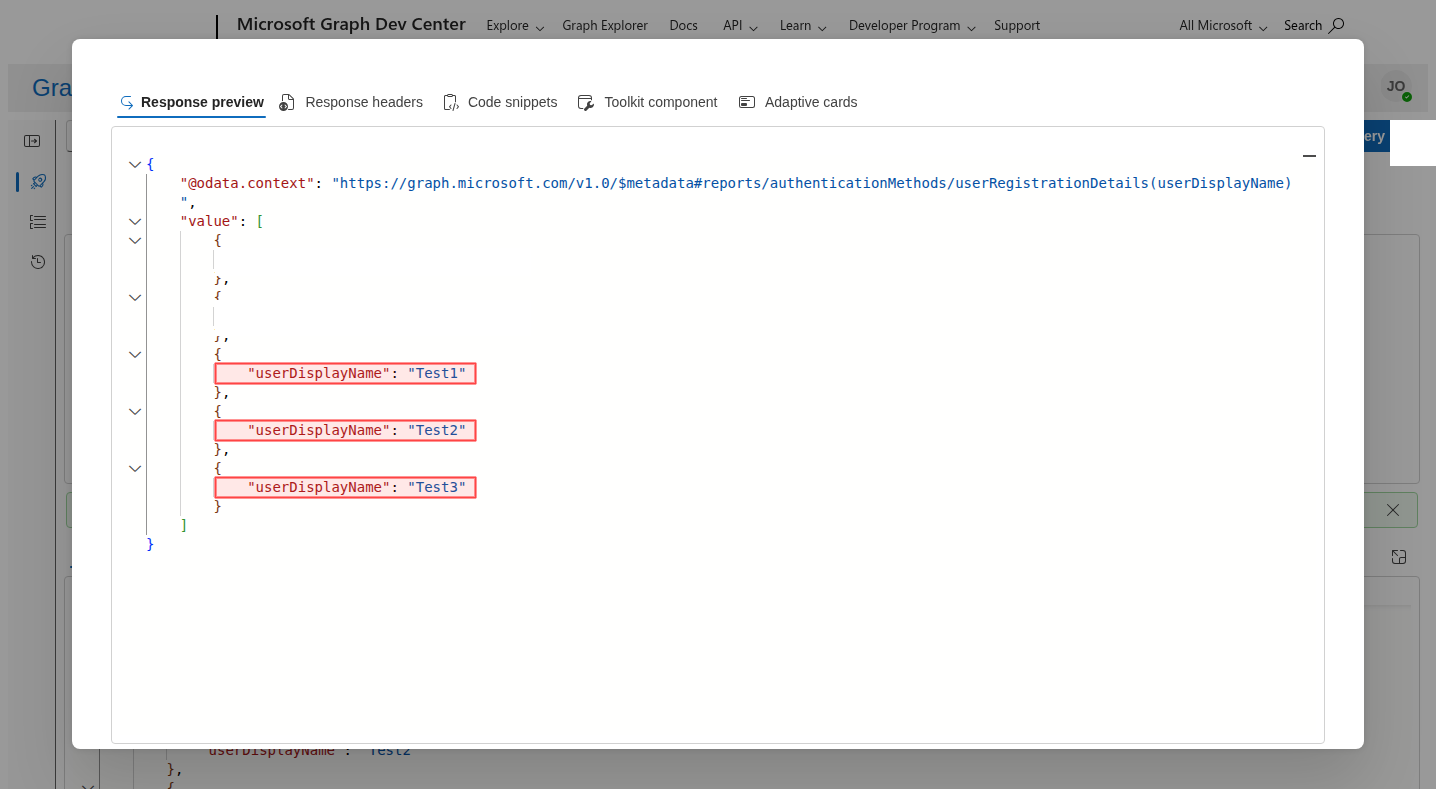This screenshot has width=1451, height=789.
Task: Dismiss the notification with the X button
Action: 1392,510
